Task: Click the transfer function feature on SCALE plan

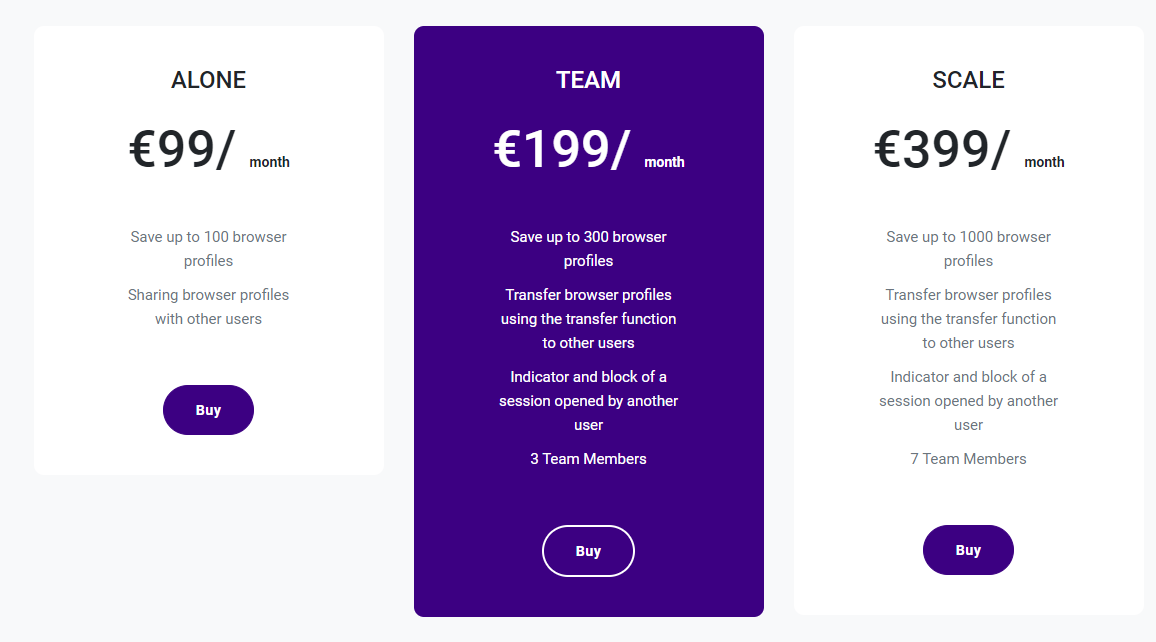Action: [x=968, y=318]
